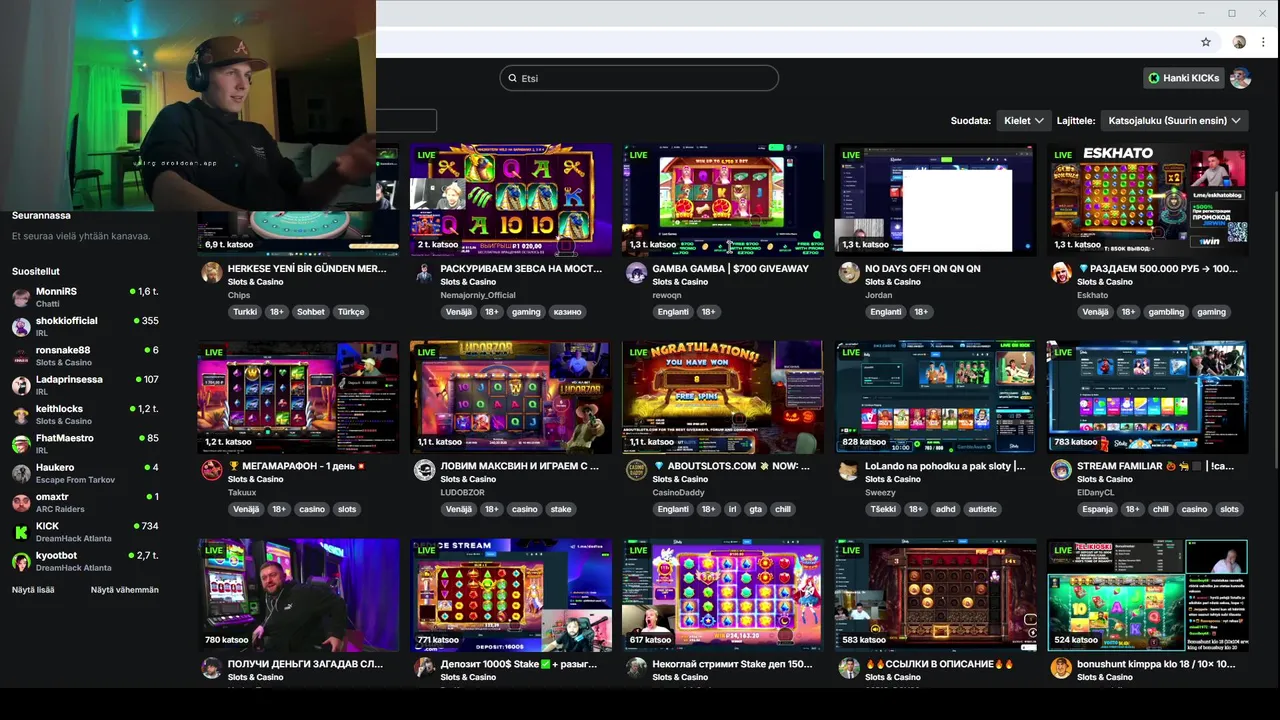Open omaxtr channel avatar in sidebar

click(21, 502)
